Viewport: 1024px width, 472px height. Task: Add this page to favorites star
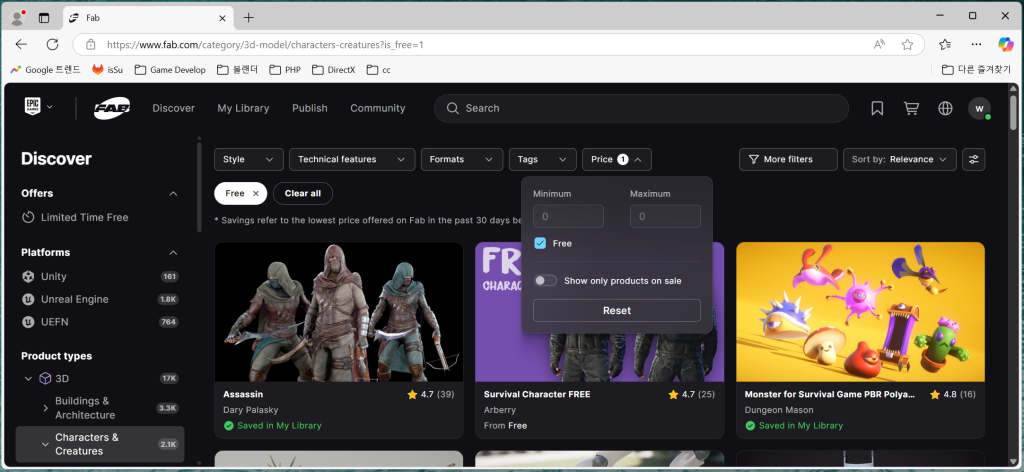point(907,44)
